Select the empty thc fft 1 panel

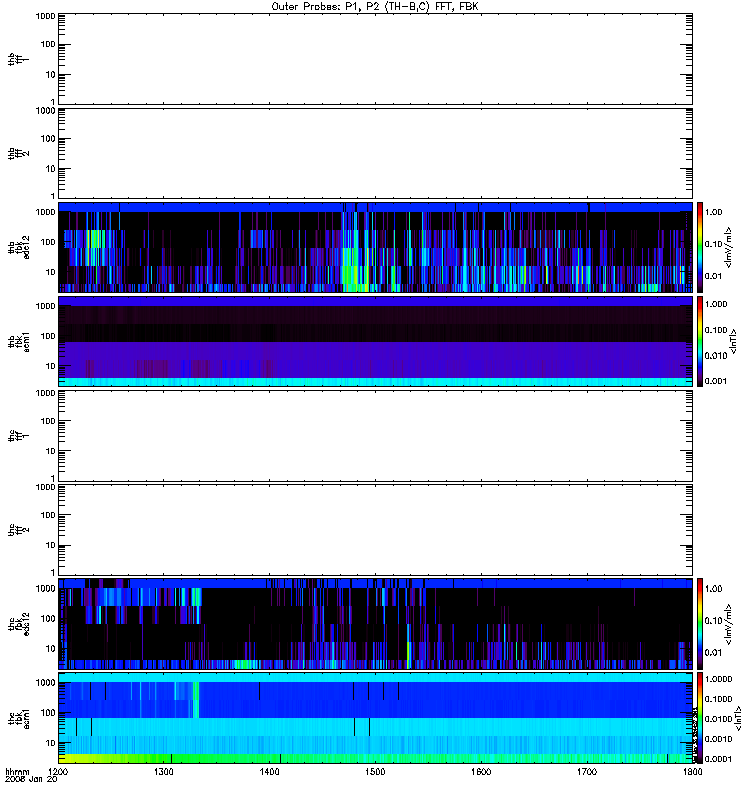point(376,436)
